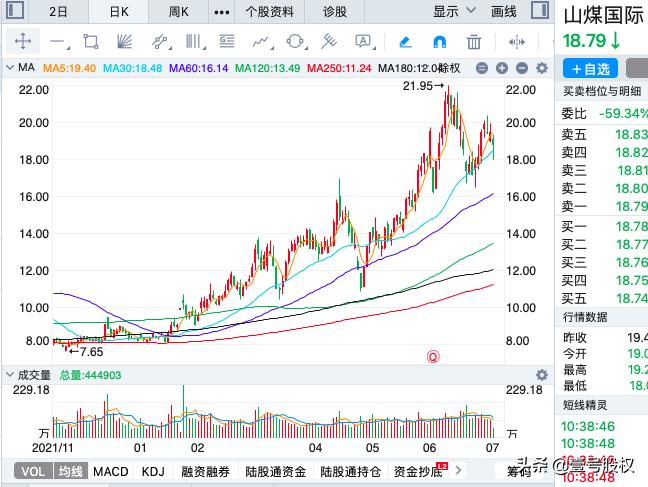
Task: Select the circle drawing tool
Action: (295, 42)
